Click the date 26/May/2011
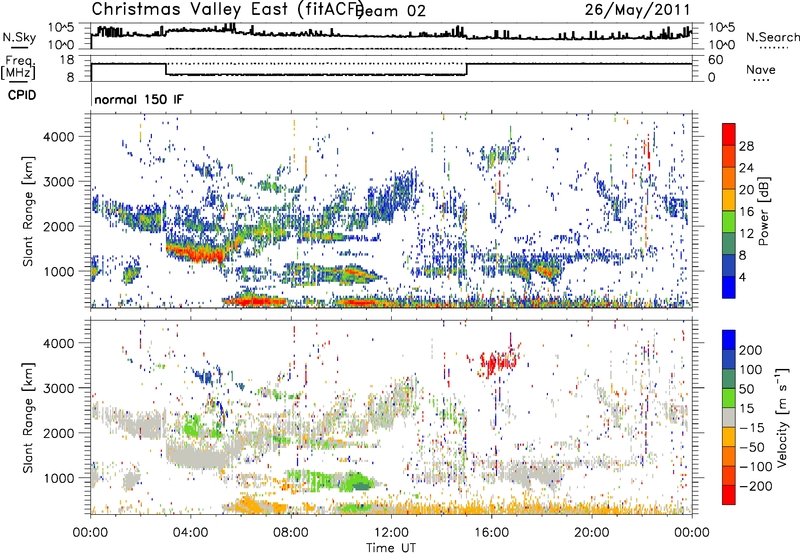The image size is (800, 554). tap(637, 10)
